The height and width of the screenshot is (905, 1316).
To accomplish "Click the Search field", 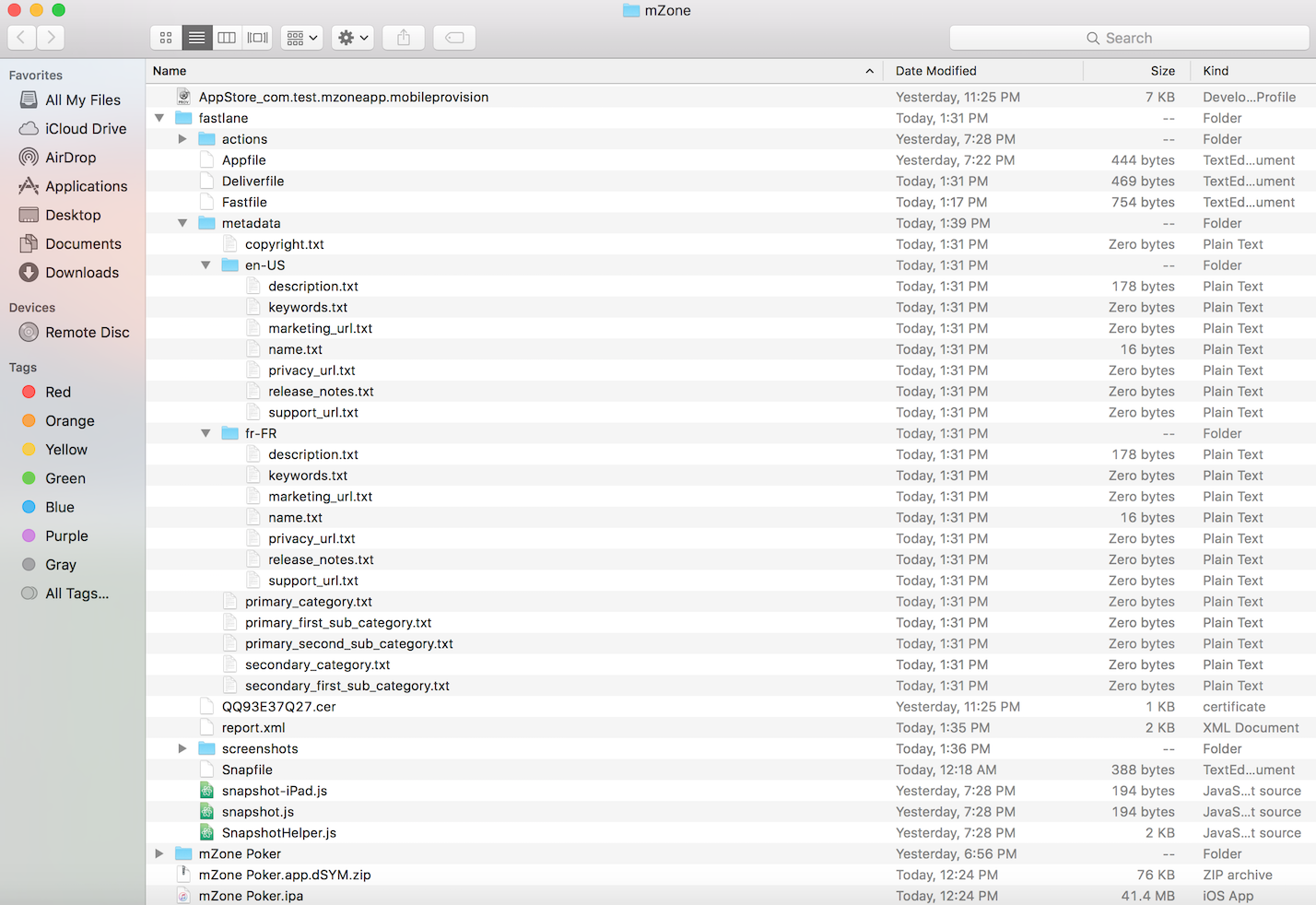I will tap(1128, 38).
